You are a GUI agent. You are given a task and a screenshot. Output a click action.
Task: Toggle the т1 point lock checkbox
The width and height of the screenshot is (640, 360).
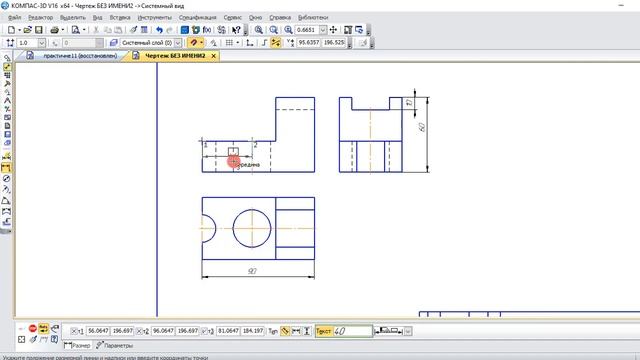click(74, 331)
